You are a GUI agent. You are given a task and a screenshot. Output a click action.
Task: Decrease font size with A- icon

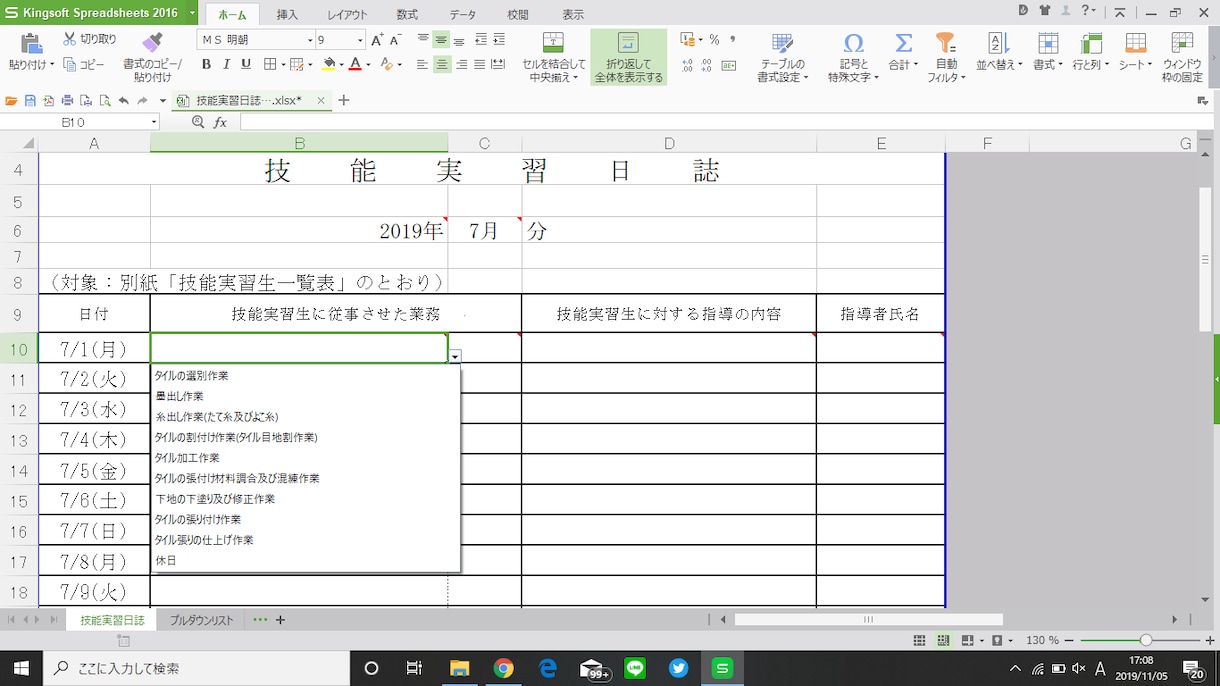click(395, 40)
